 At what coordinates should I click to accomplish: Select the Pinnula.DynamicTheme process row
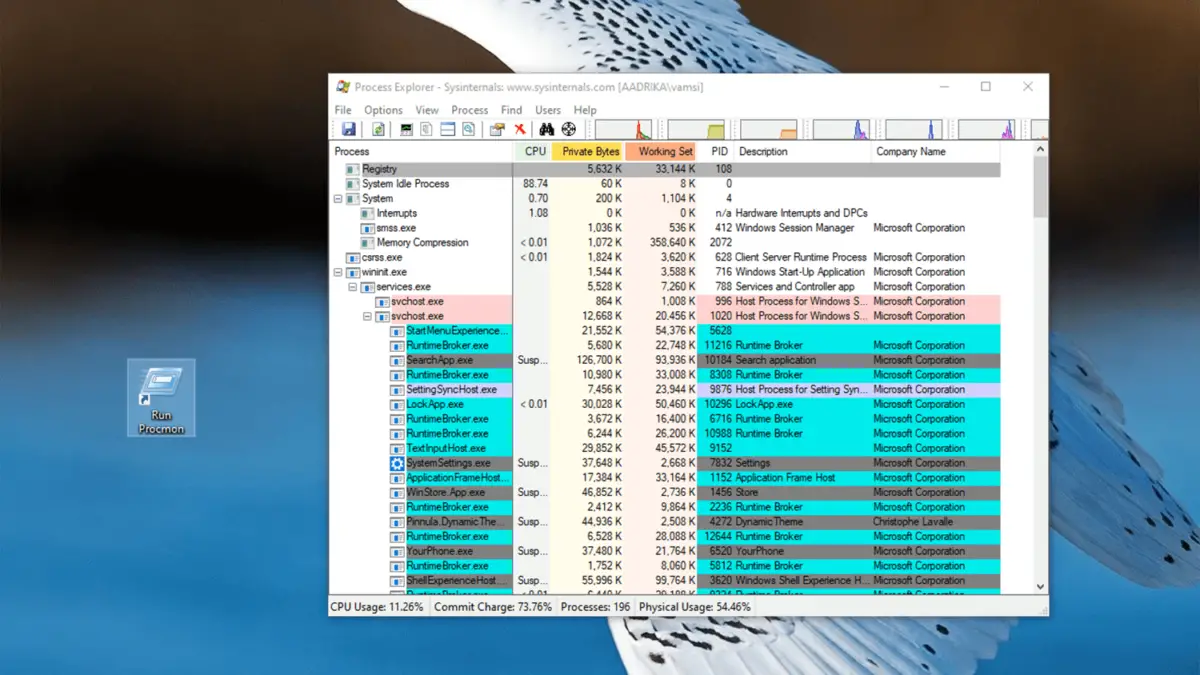[665, 521]
